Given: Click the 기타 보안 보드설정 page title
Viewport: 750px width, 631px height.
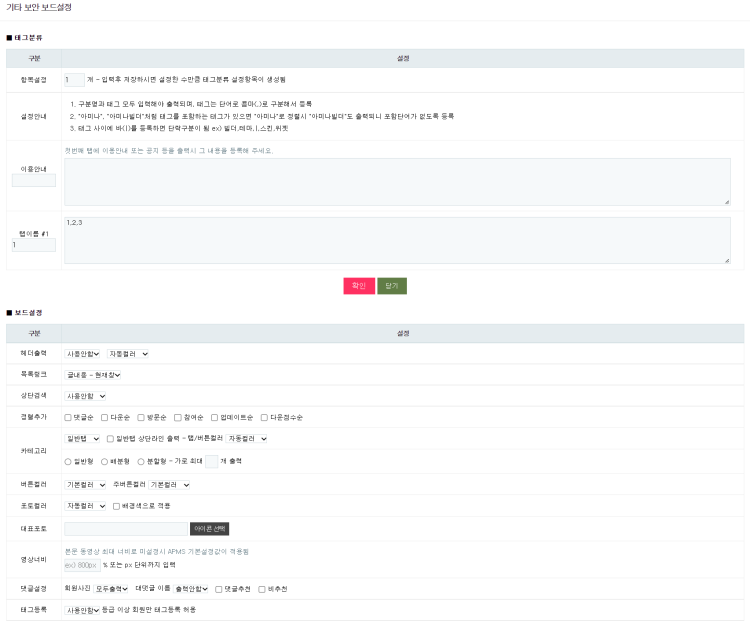Looking at the screenshot, I should pos(39,7).
